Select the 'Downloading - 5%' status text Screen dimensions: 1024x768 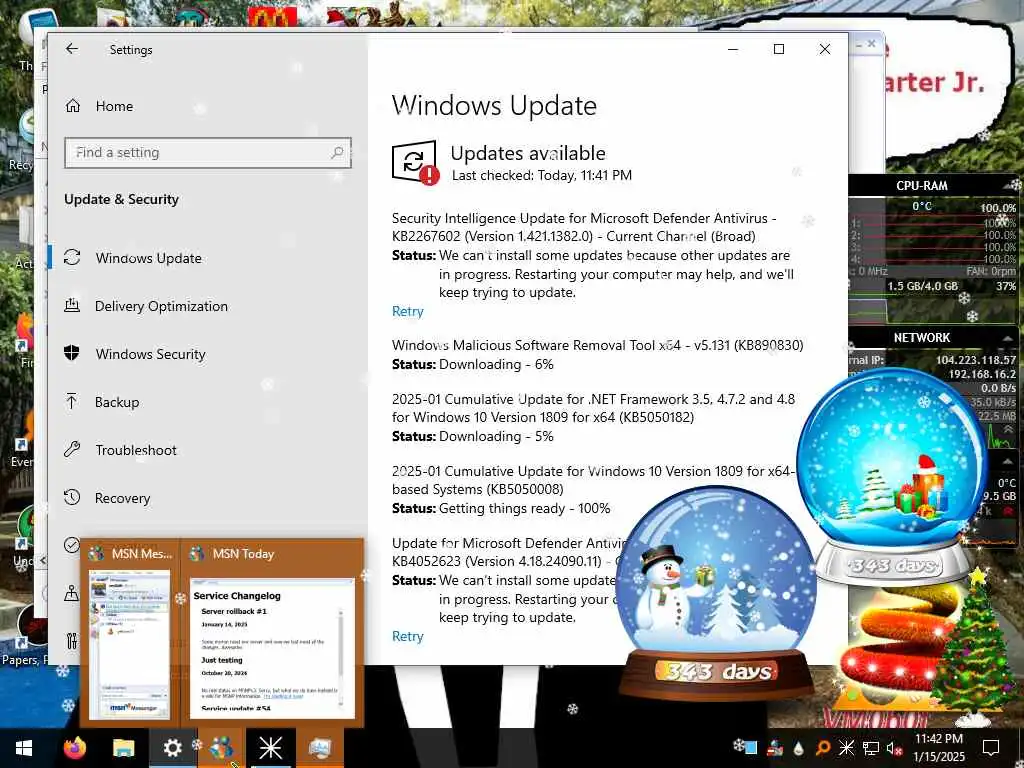pyautogui.click(x=496, y=436)
